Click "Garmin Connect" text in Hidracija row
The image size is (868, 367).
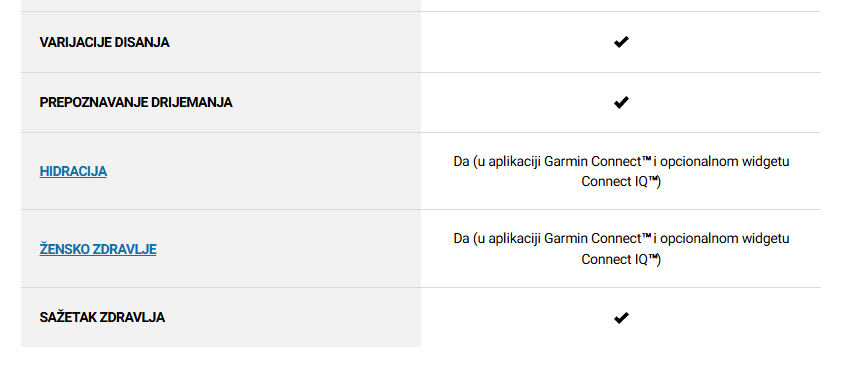point(592,162)
